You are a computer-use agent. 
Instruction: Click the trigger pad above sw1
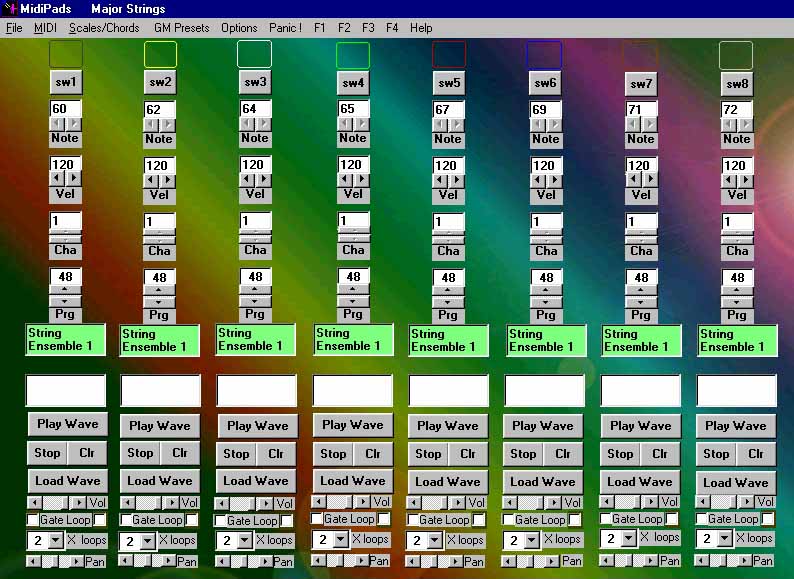coord(66,53)
